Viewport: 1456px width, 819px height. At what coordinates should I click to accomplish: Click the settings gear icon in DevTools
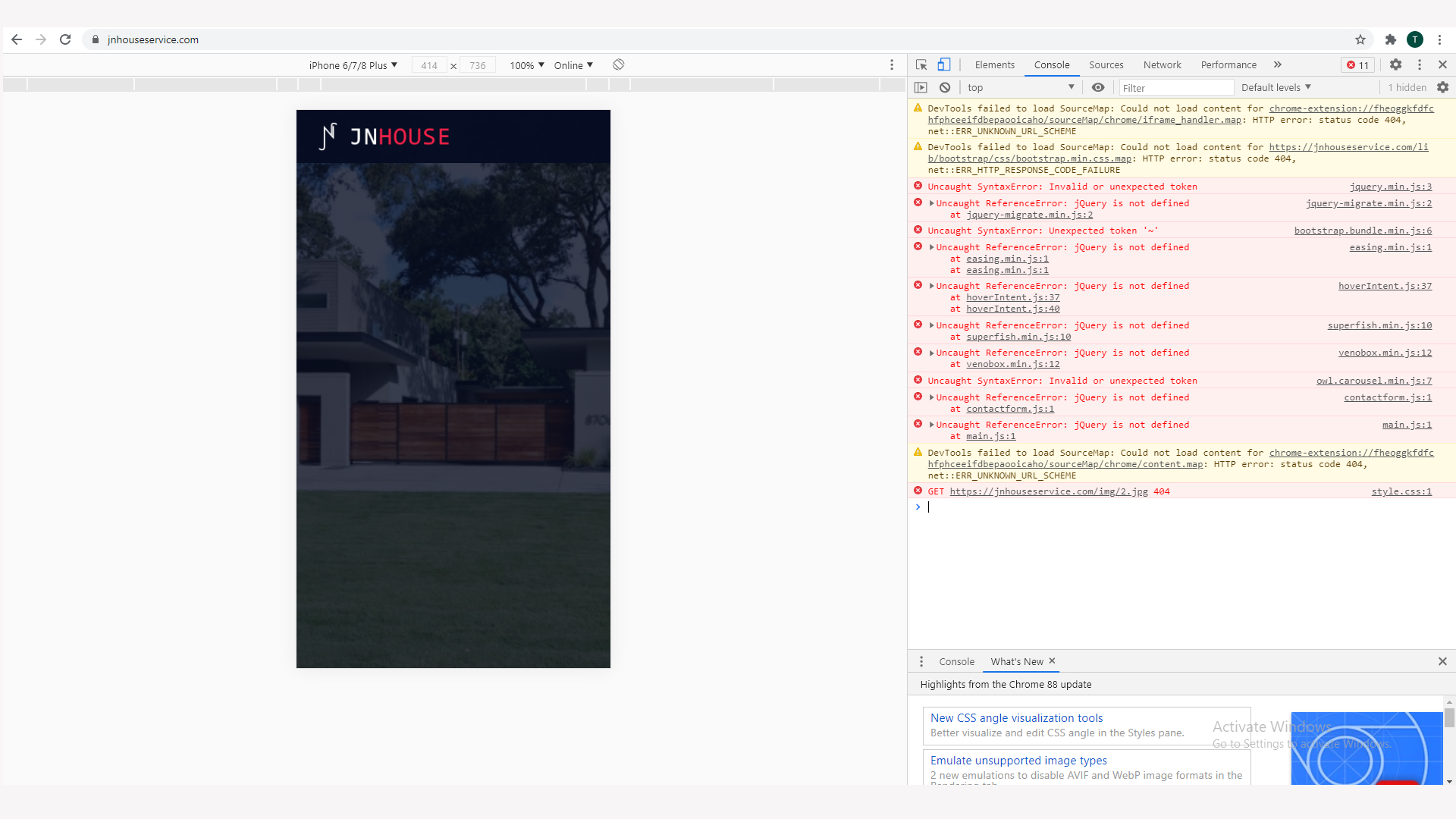(x=1396, y=64)
